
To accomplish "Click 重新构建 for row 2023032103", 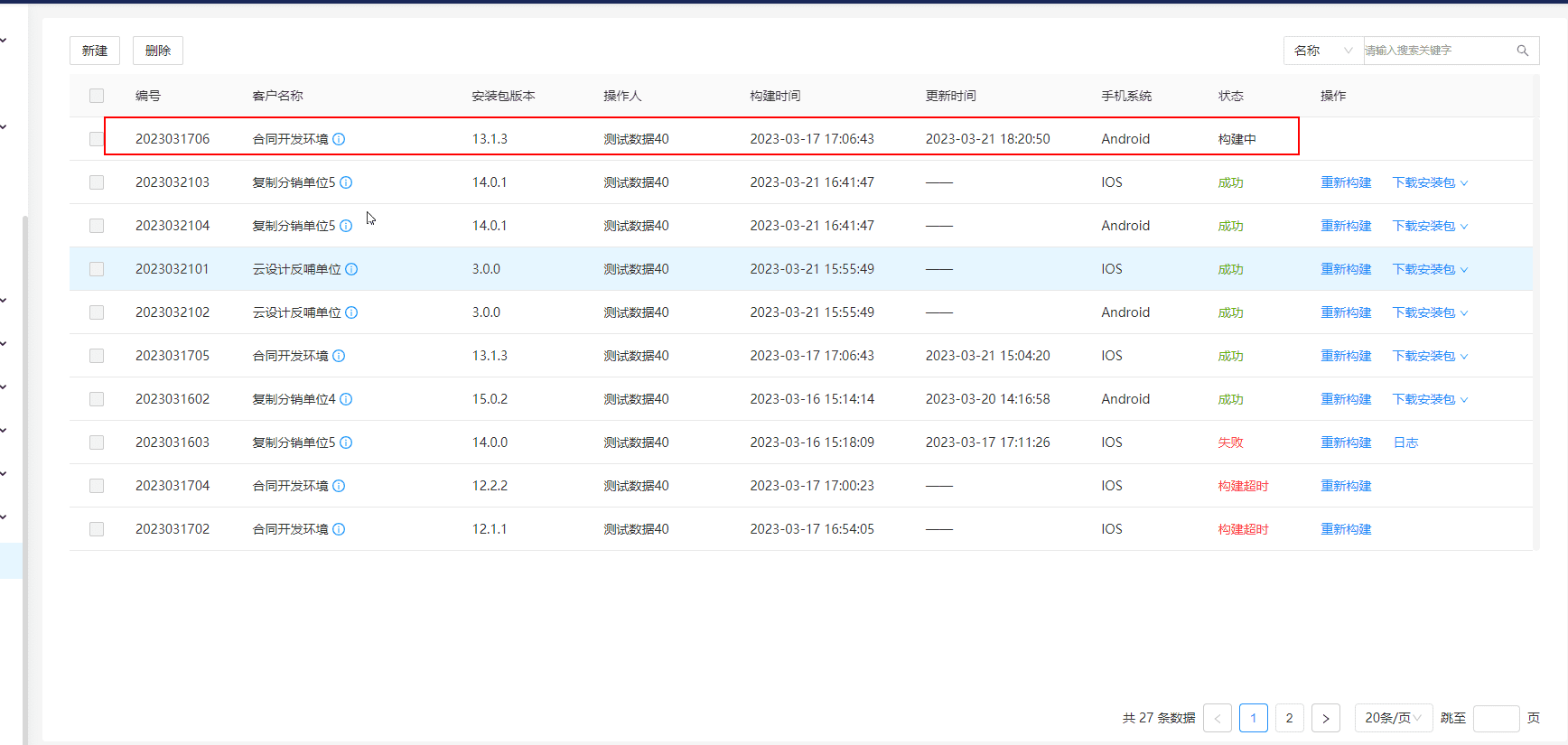I will pyautogui.click(x=1346, y=182).
